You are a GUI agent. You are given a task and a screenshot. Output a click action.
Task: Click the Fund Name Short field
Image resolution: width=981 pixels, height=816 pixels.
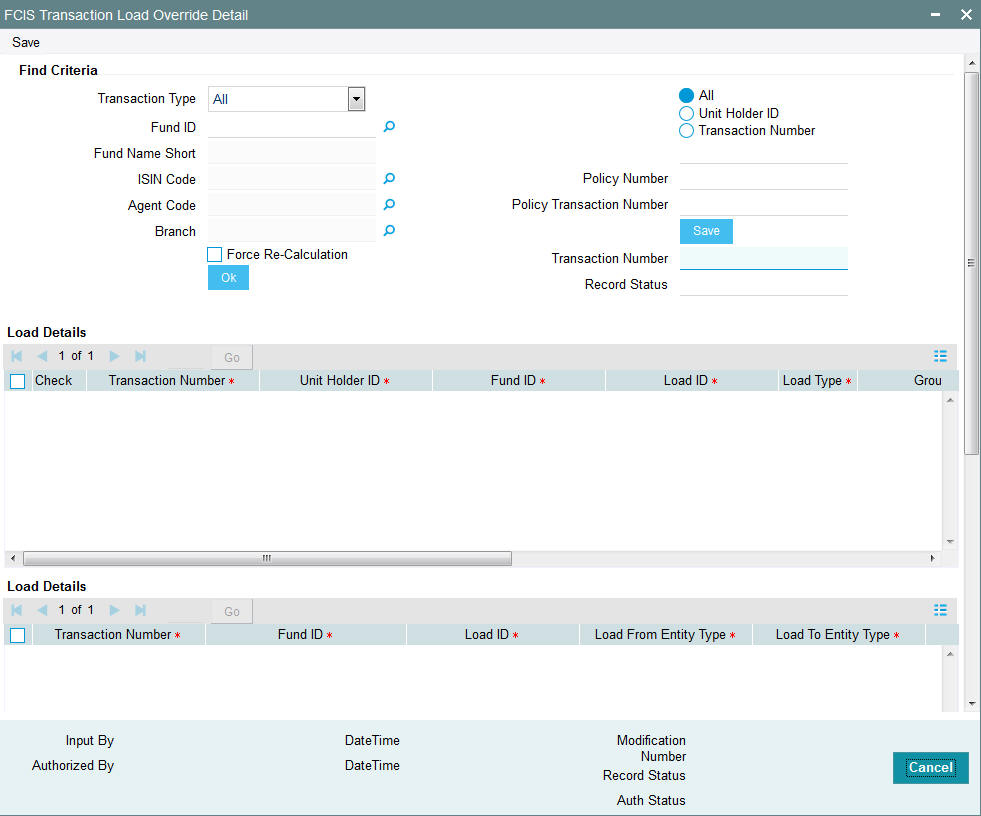point(292,153)
